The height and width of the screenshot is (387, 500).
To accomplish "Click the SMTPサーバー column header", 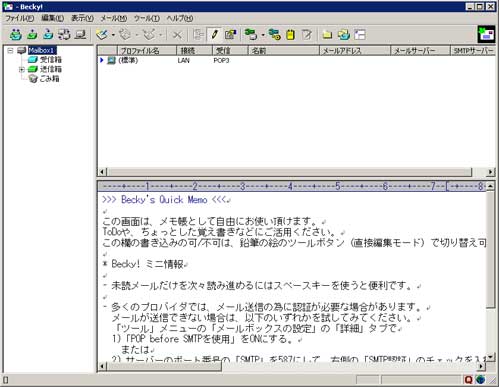I will (473, 51).
